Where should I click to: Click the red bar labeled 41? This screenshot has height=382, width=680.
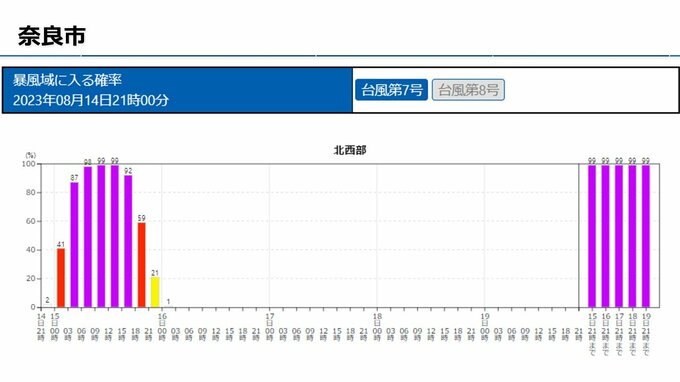point(61,278)
